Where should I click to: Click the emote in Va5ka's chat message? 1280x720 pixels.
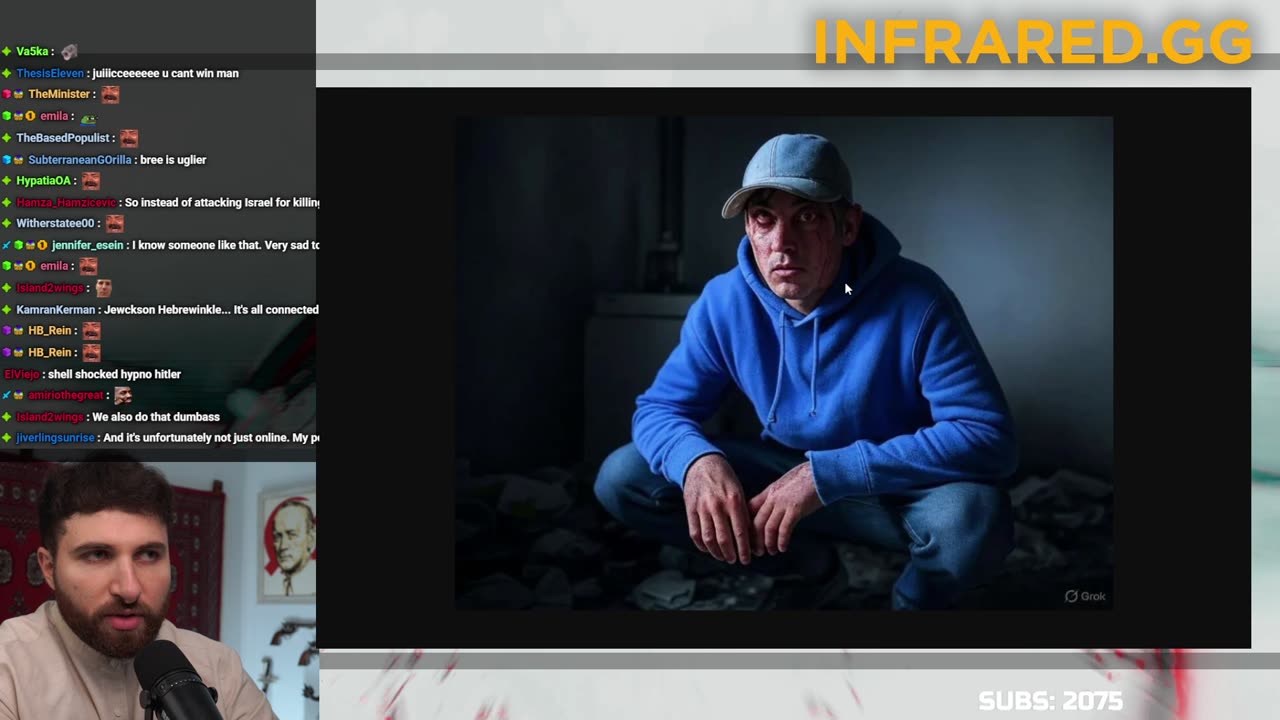coord(69,51)
